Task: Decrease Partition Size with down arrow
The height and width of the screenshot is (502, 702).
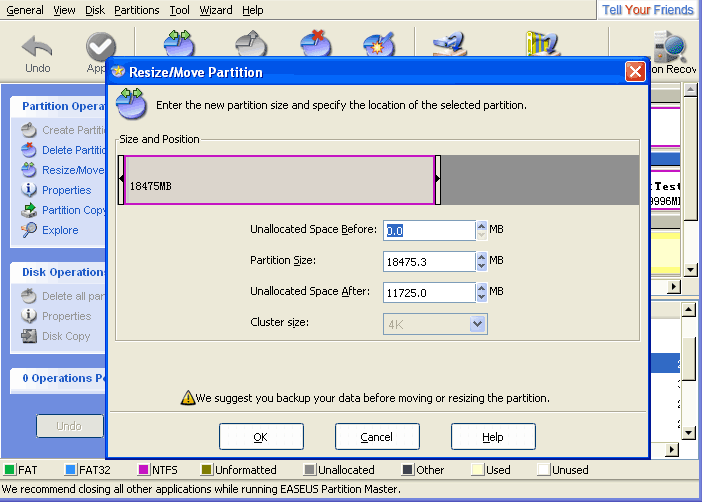Action: point(481,266)
